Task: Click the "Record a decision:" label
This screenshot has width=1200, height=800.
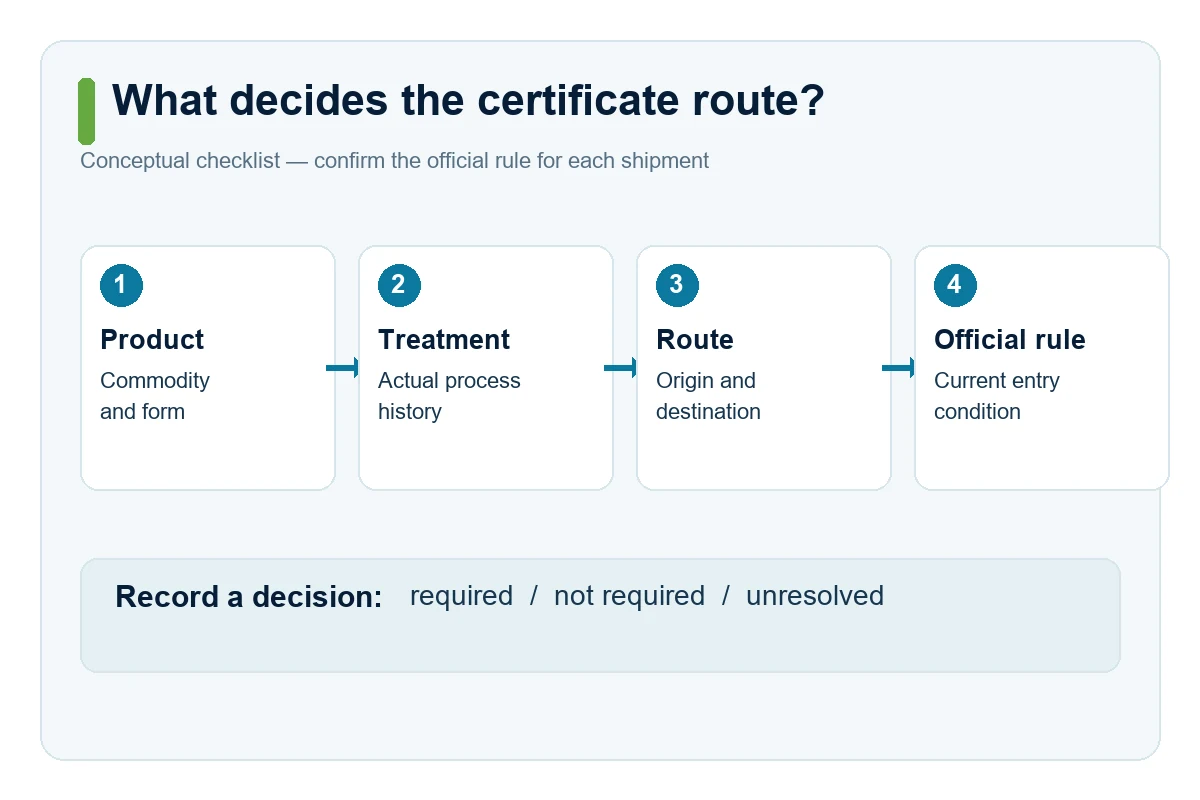Action: [x=249, y=597]
